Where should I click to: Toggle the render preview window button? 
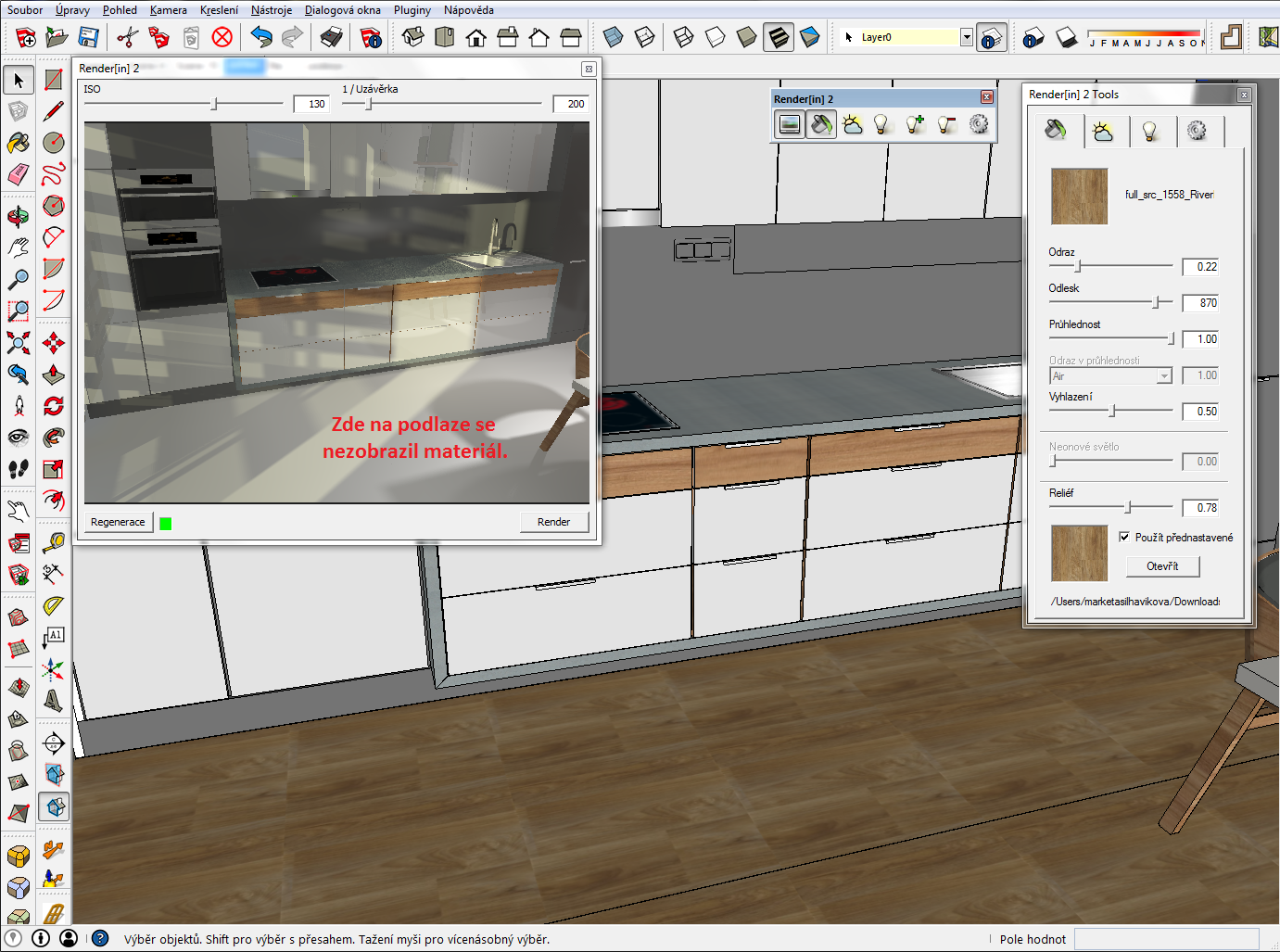click(790, 124)
